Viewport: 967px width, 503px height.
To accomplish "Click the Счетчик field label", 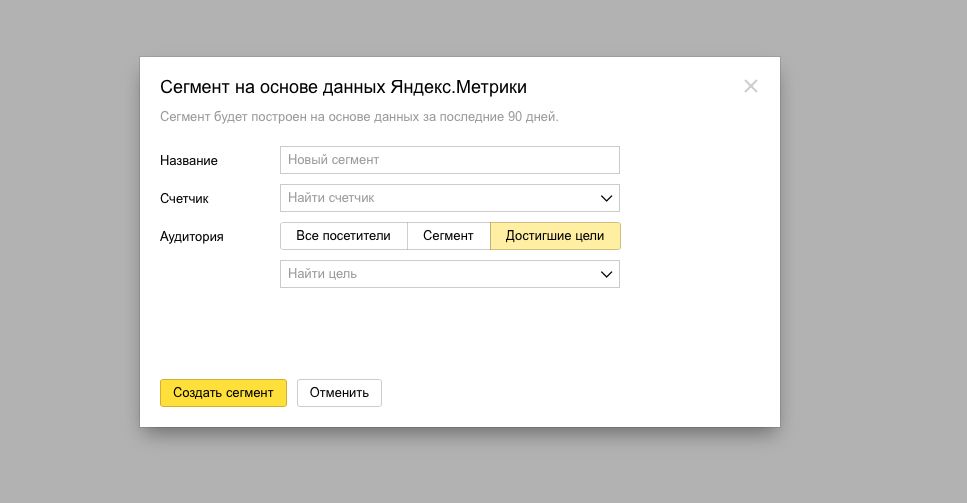I will [x=184, y=199].
